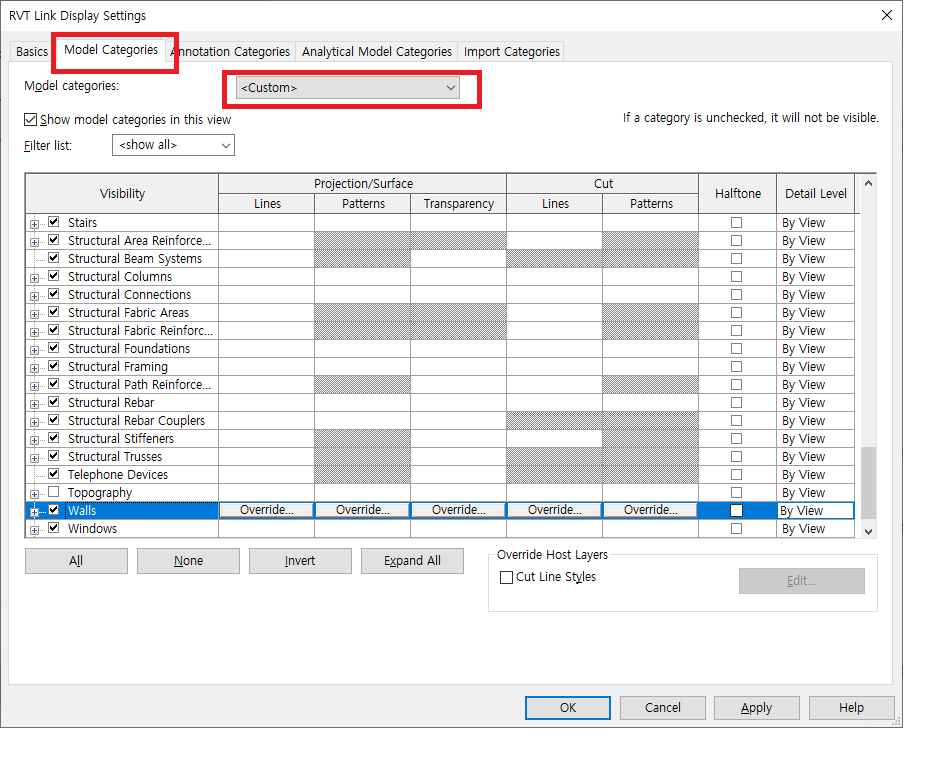
Task: Click Projection Patterns Override button for Walls
Action: click(x=362, y=510)
